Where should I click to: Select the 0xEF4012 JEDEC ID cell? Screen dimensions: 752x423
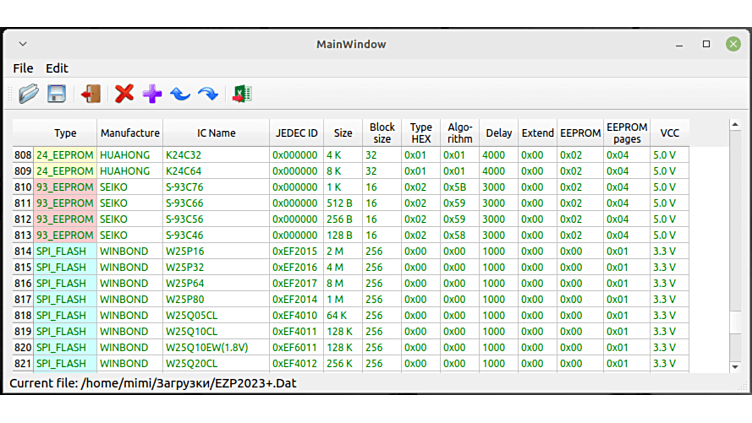coord(296,363)
